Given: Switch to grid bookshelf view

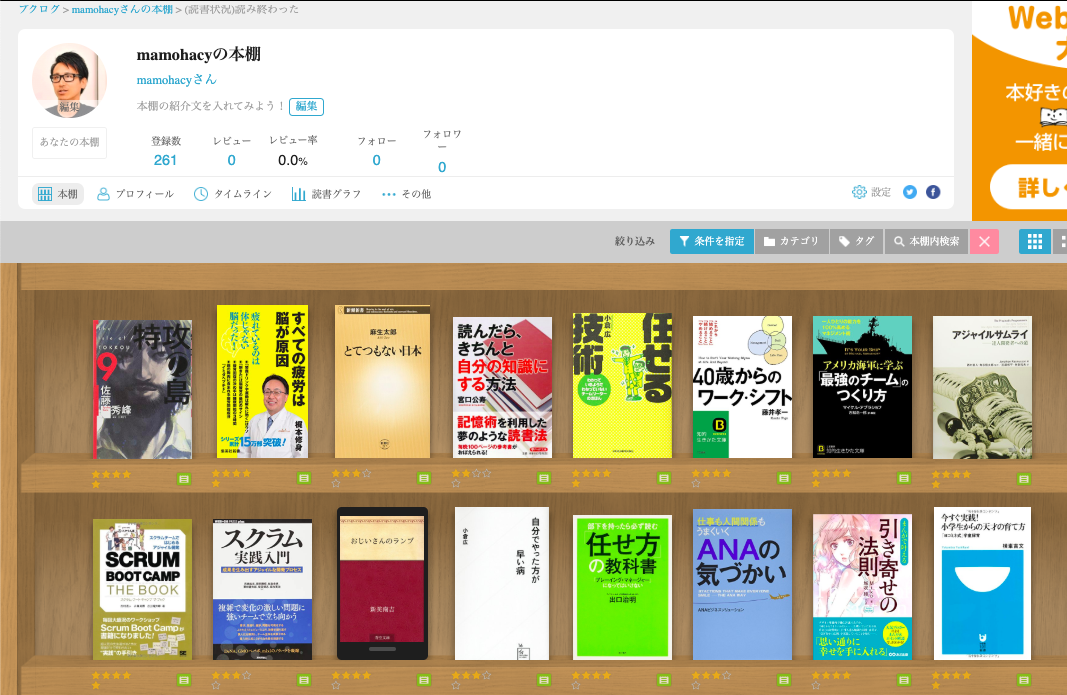Looking at the screenshot, I should coord(1034,241).
